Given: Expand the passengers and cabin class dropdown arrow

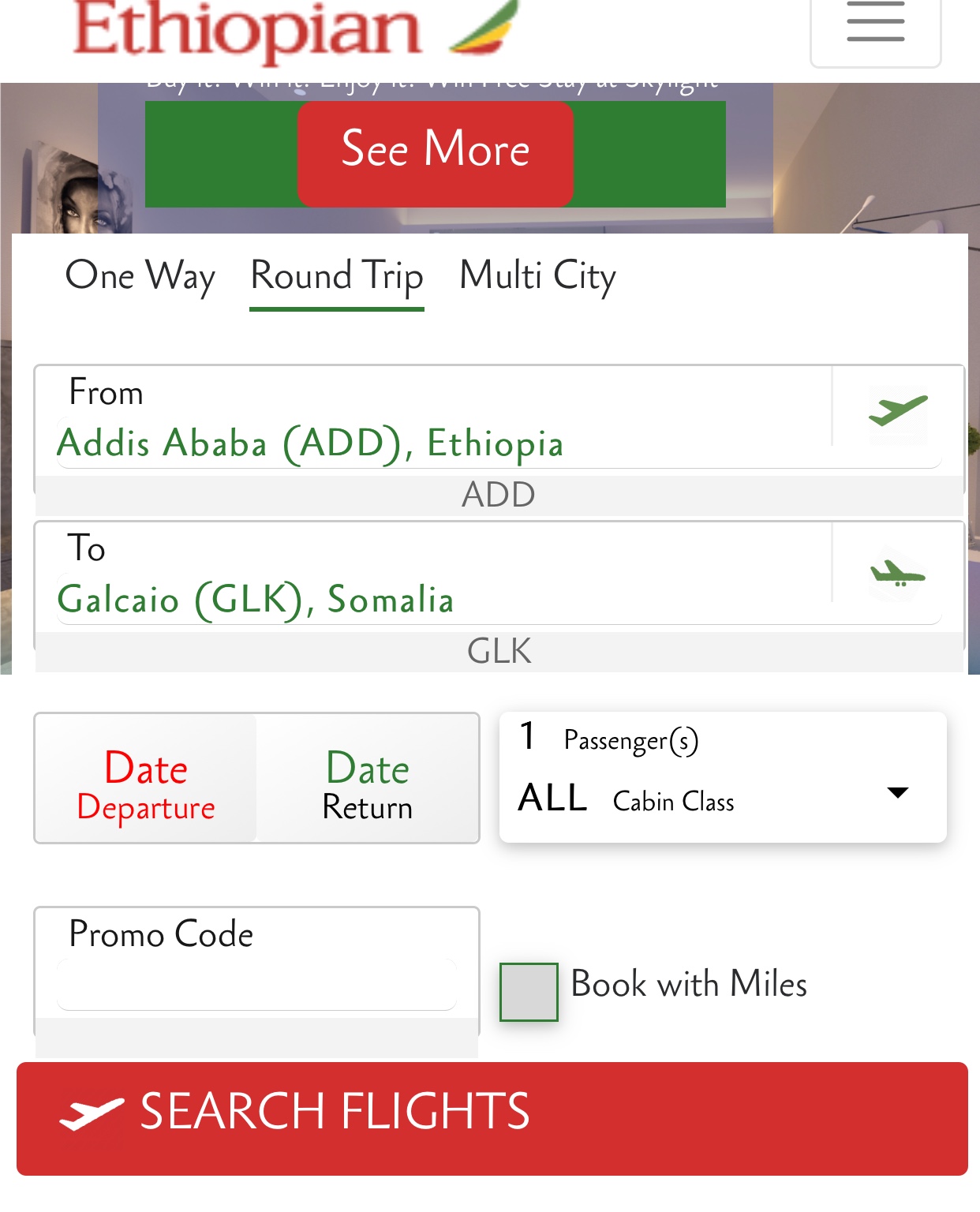Looking at the screenshot, I should click(898, 792).
